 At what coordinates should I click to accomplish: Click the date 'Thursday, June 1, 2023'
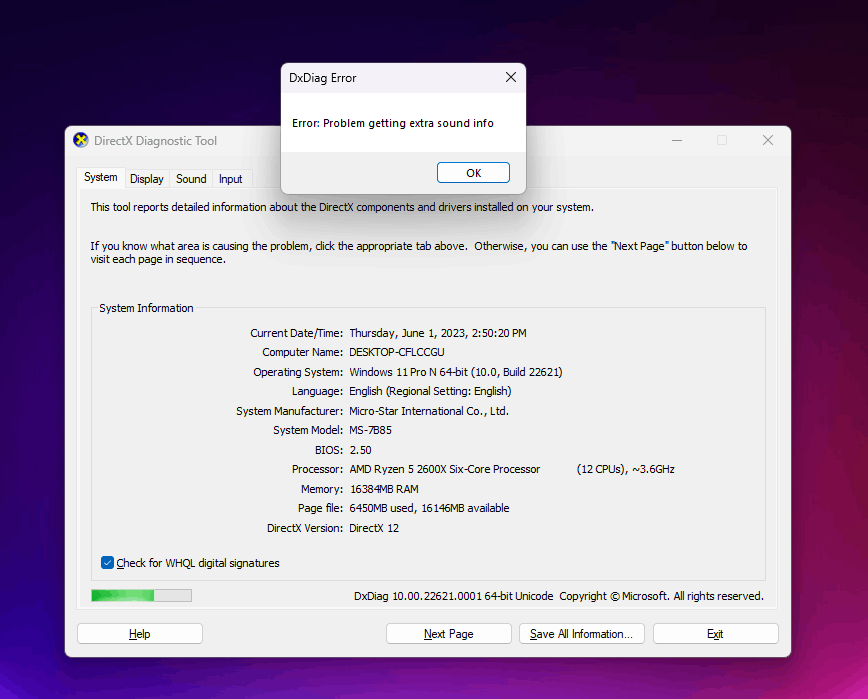[x=407, y=333]
